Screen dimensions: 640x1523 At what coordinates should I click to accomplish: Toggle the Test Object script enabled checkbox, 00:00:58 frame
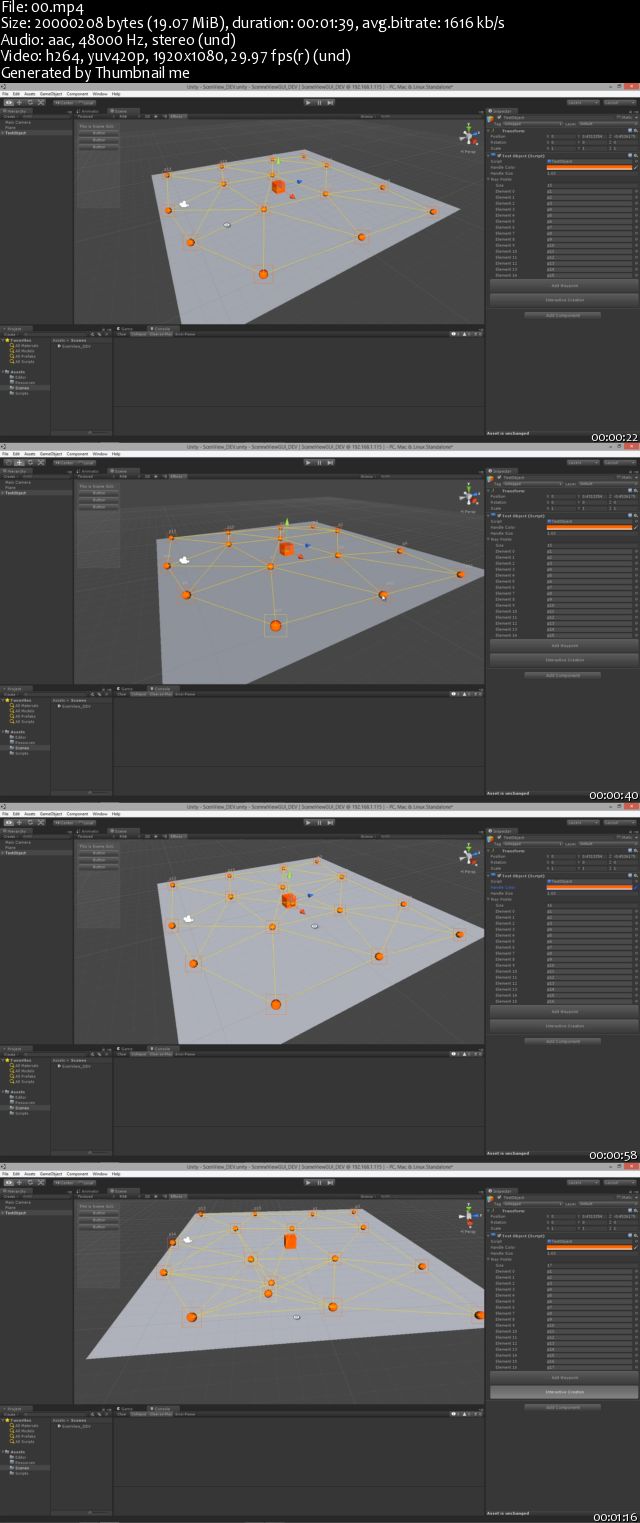pos(499,875)
